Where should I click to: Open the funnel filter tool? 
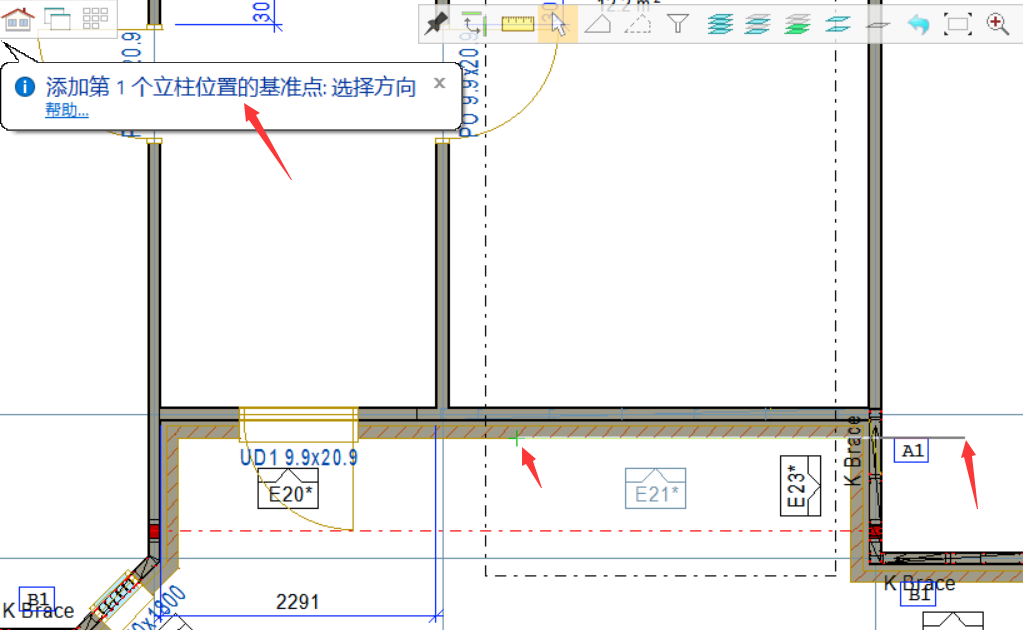pos(678,24)
